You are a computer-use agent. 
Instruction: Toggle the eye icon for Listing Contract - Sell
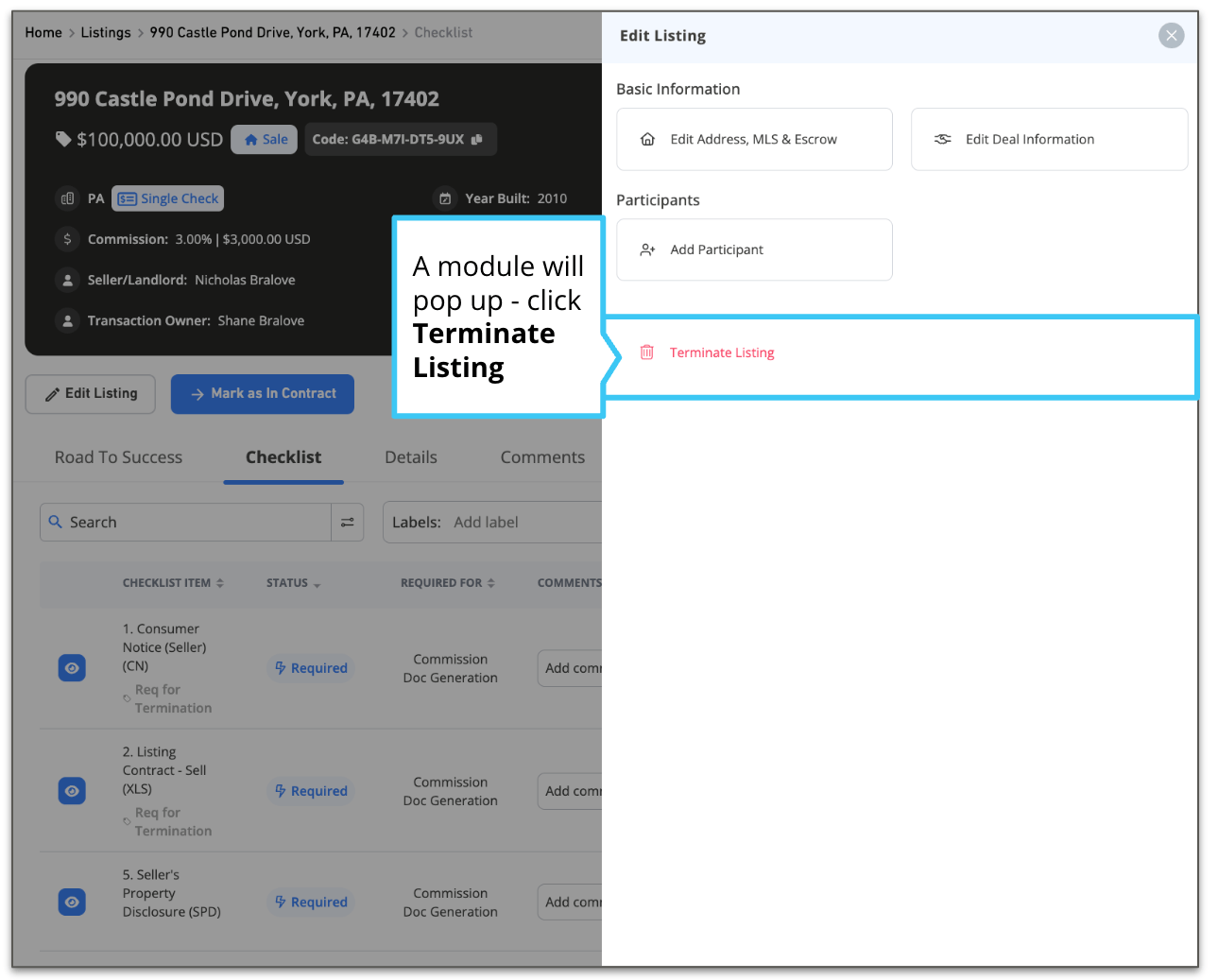click(72, 790)
